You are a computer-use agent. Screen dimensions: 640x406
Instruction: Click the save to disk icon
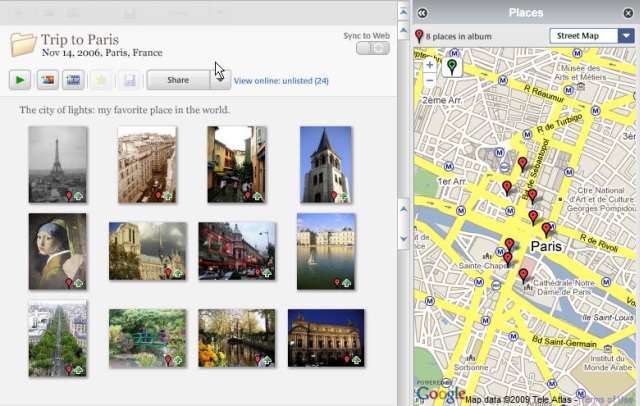point(129,80)
